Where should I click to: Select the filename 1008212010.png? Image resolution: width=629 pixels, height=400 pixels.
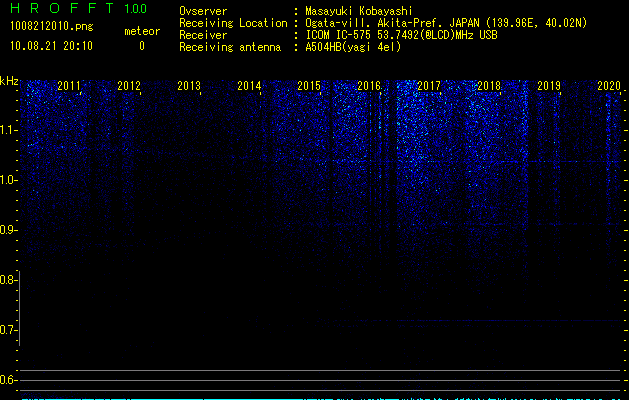click(52, 26)
